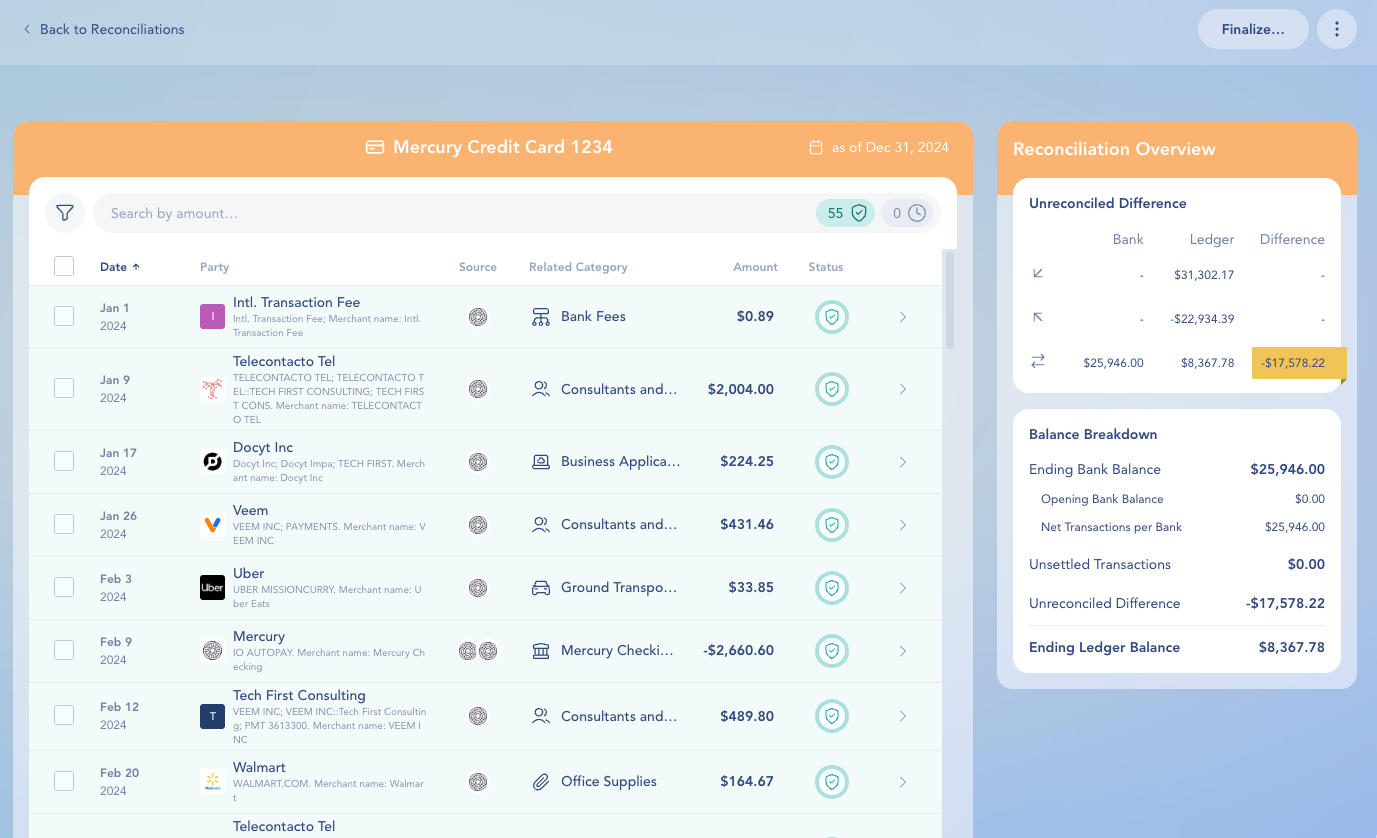This screenshot has width=1377, height=838.
Task: Check the Feb 3 Uber row
Action: pyautogui.click(x=64, y=587)
